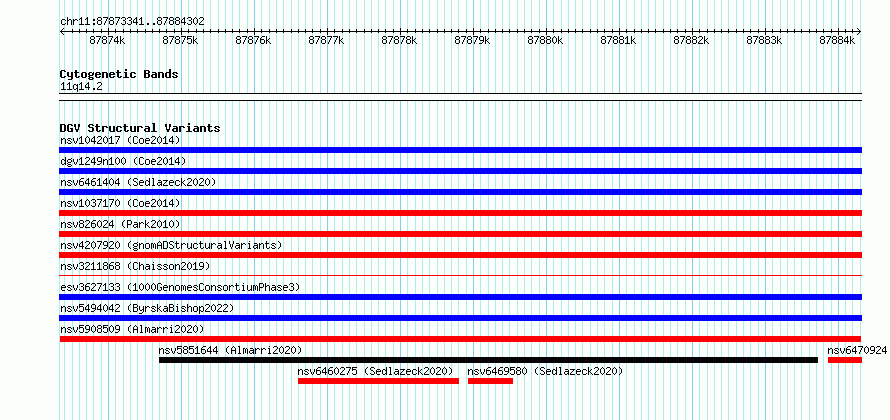Open the nsv6470924 label text
This screenshot has height=420, width=890.
(857, 350)
